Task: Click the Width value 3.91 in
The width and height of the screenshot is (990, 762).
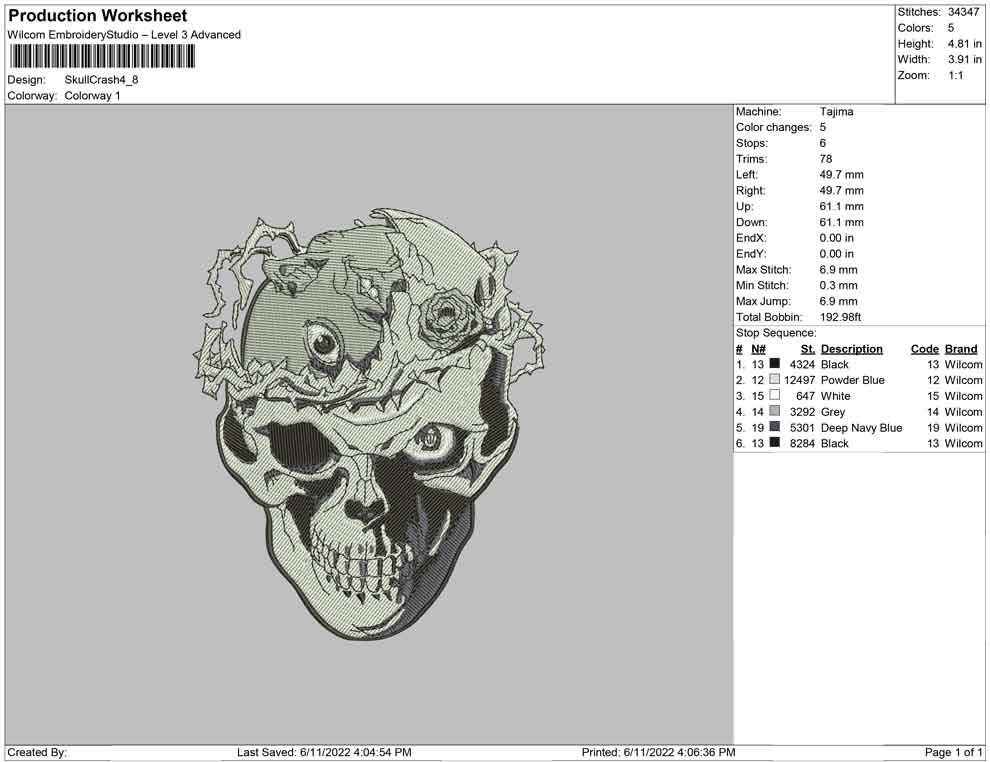Action: (x=964, y=59)
